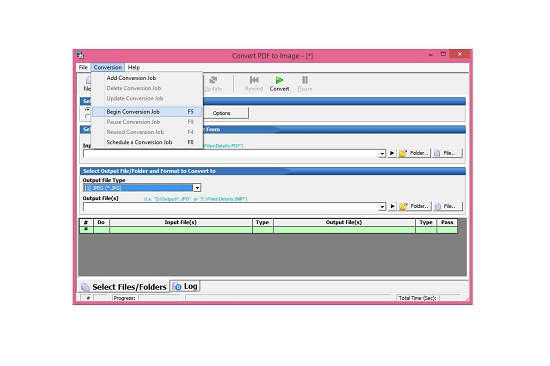Click into the output file(s) path field
This screenshot has width=550, height=366.
pos(231,207)
